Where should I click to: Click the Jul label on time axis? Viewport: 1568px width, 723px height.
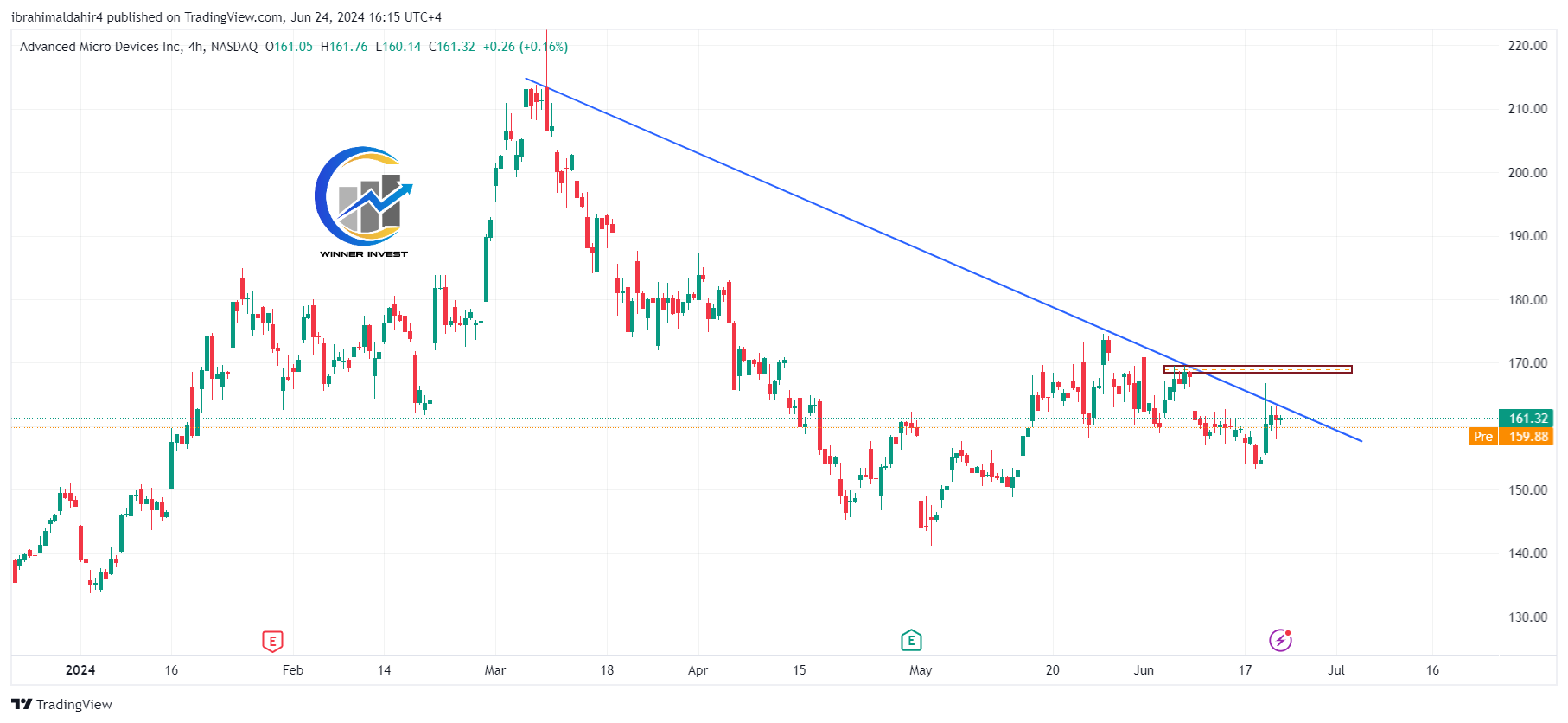pyautogui.click(x=1336, y=670)
